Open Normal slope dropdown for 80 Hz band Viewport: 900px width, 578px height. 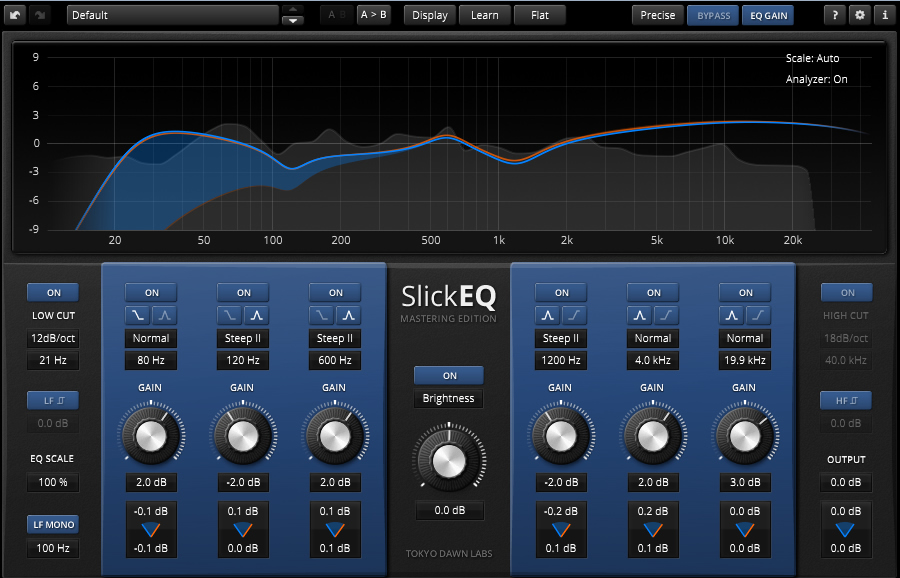click(x=151, y=338)
